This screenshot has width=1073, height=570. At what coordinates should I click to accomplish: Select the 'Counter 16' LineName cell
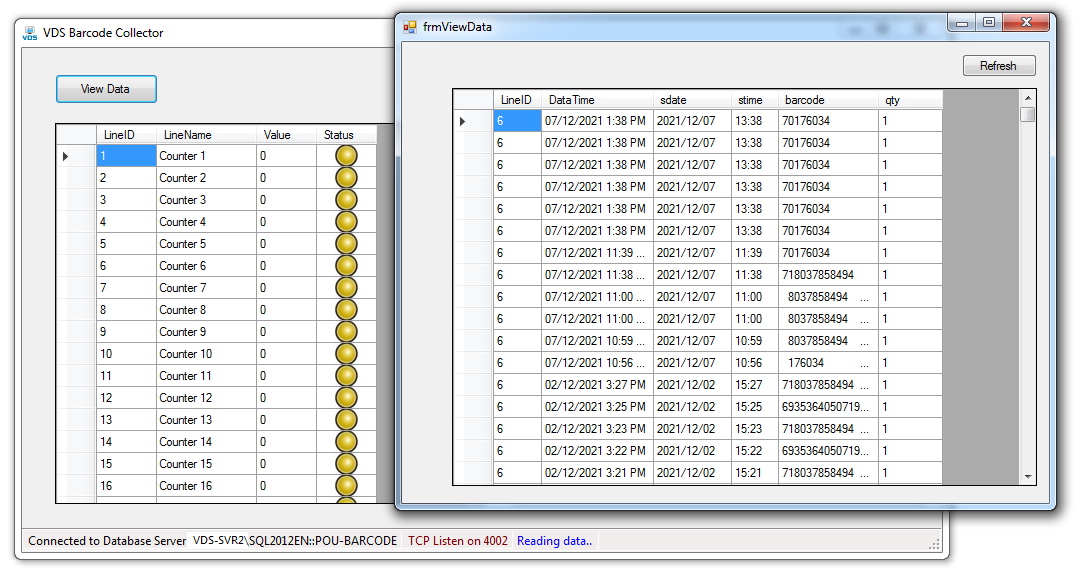click(207, 486)
